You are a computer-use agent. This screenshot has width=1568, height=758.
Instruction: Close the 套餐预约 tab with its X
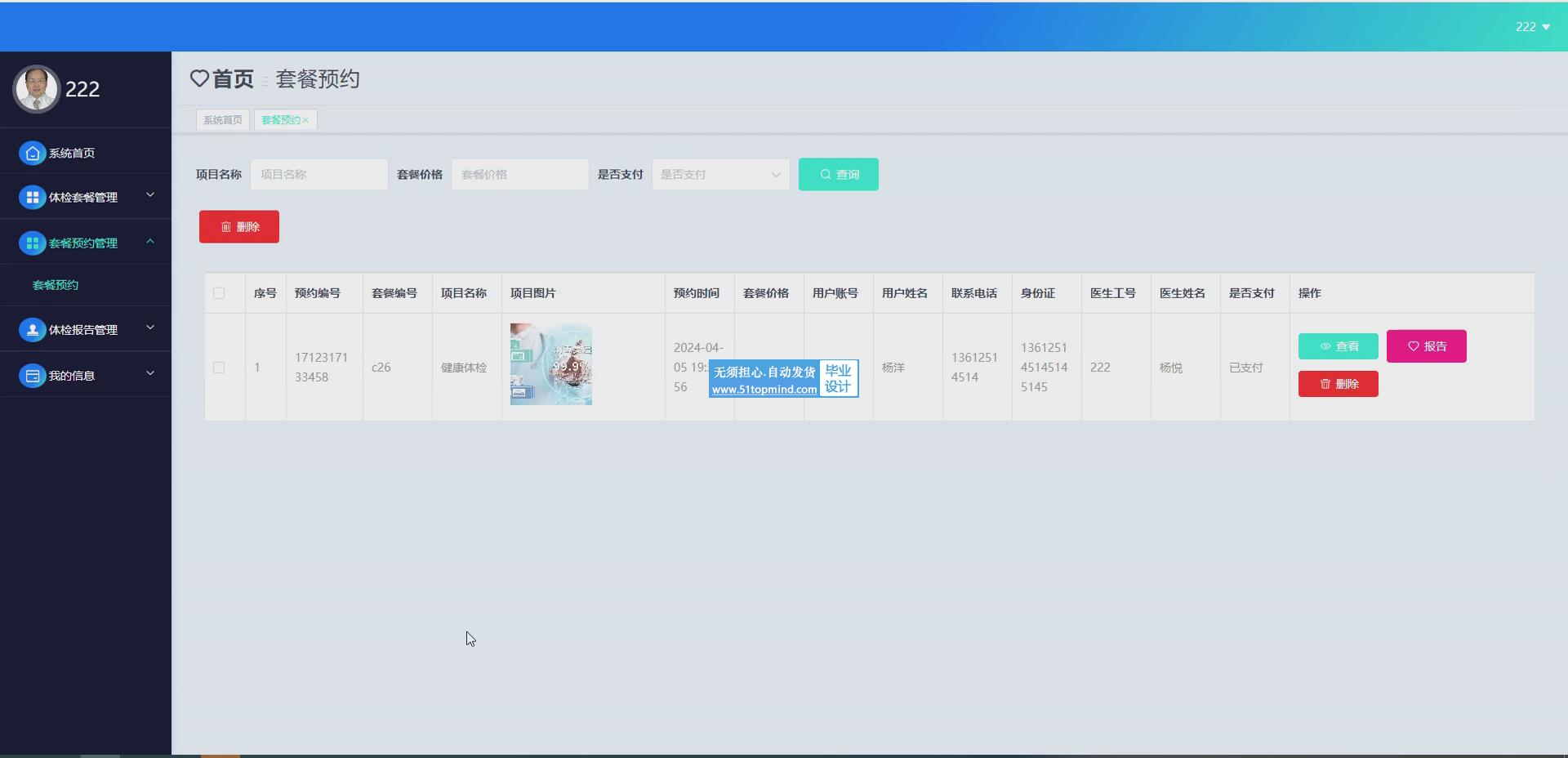(x=305, y=120)
